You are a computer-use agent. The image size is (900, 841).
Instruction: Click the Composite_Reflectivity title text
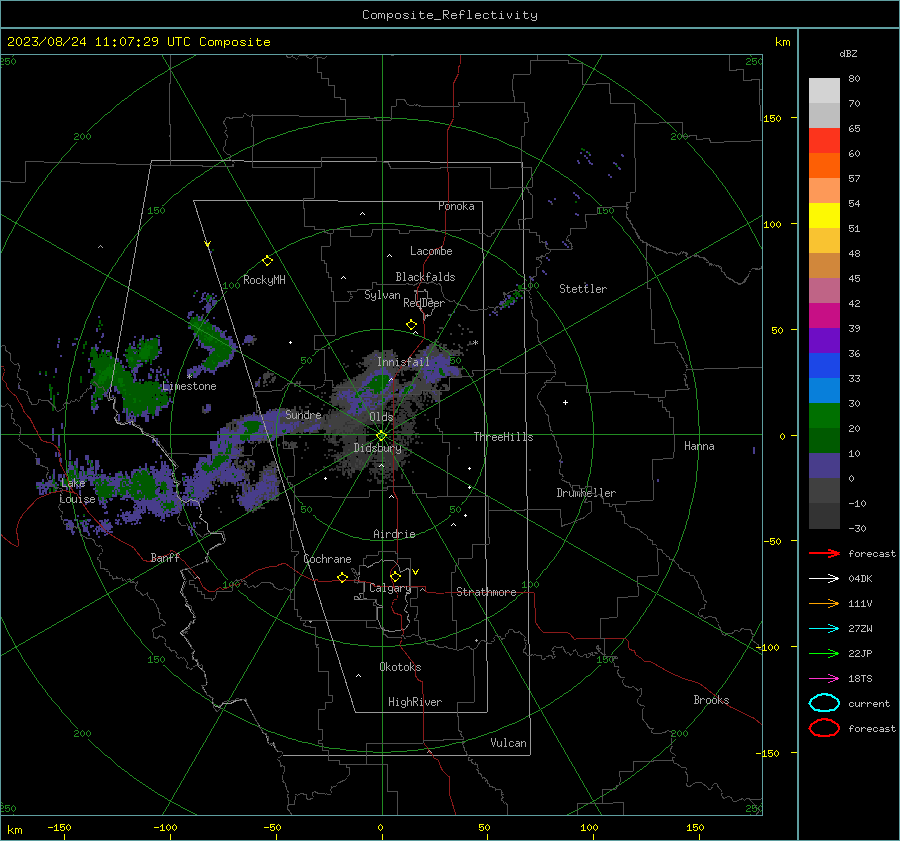coord(449,15)
